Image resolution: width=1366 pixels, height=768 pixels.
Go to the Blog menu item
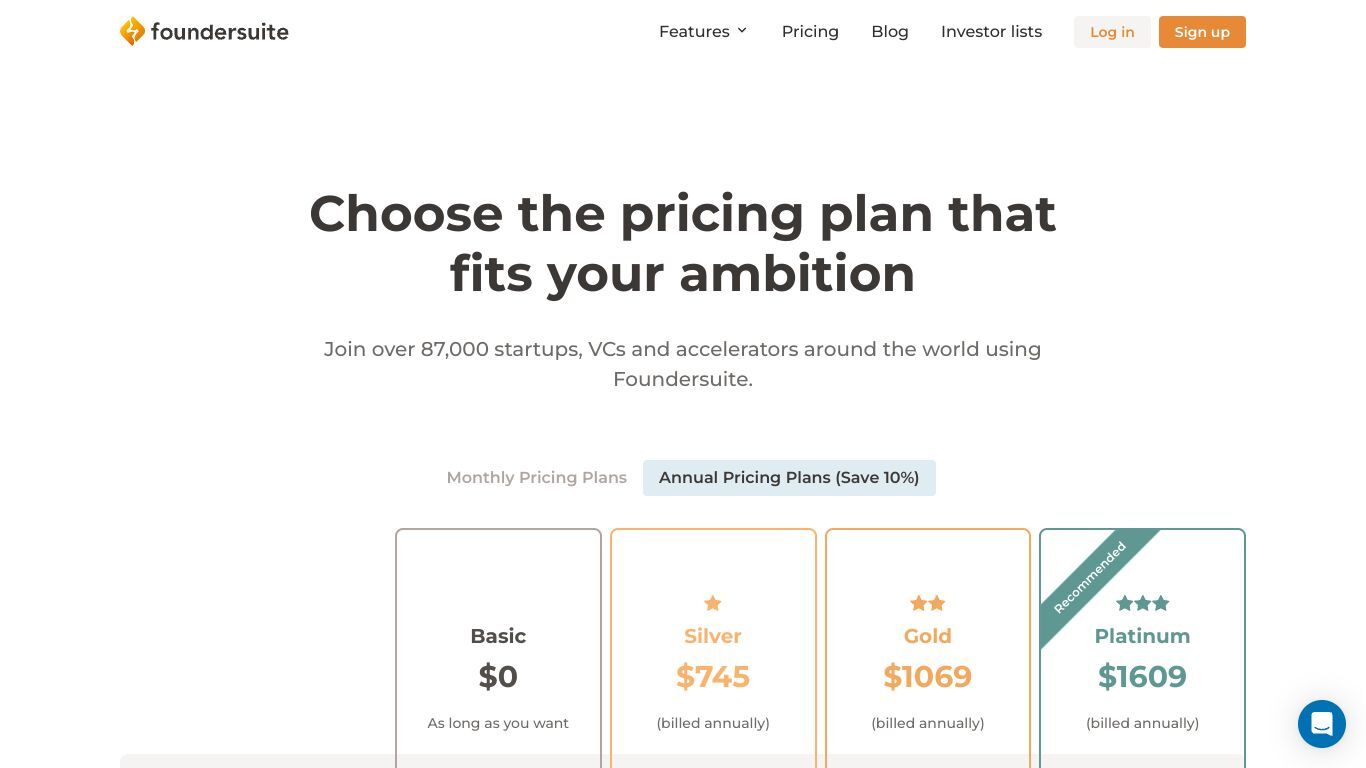tap(890, 32)
